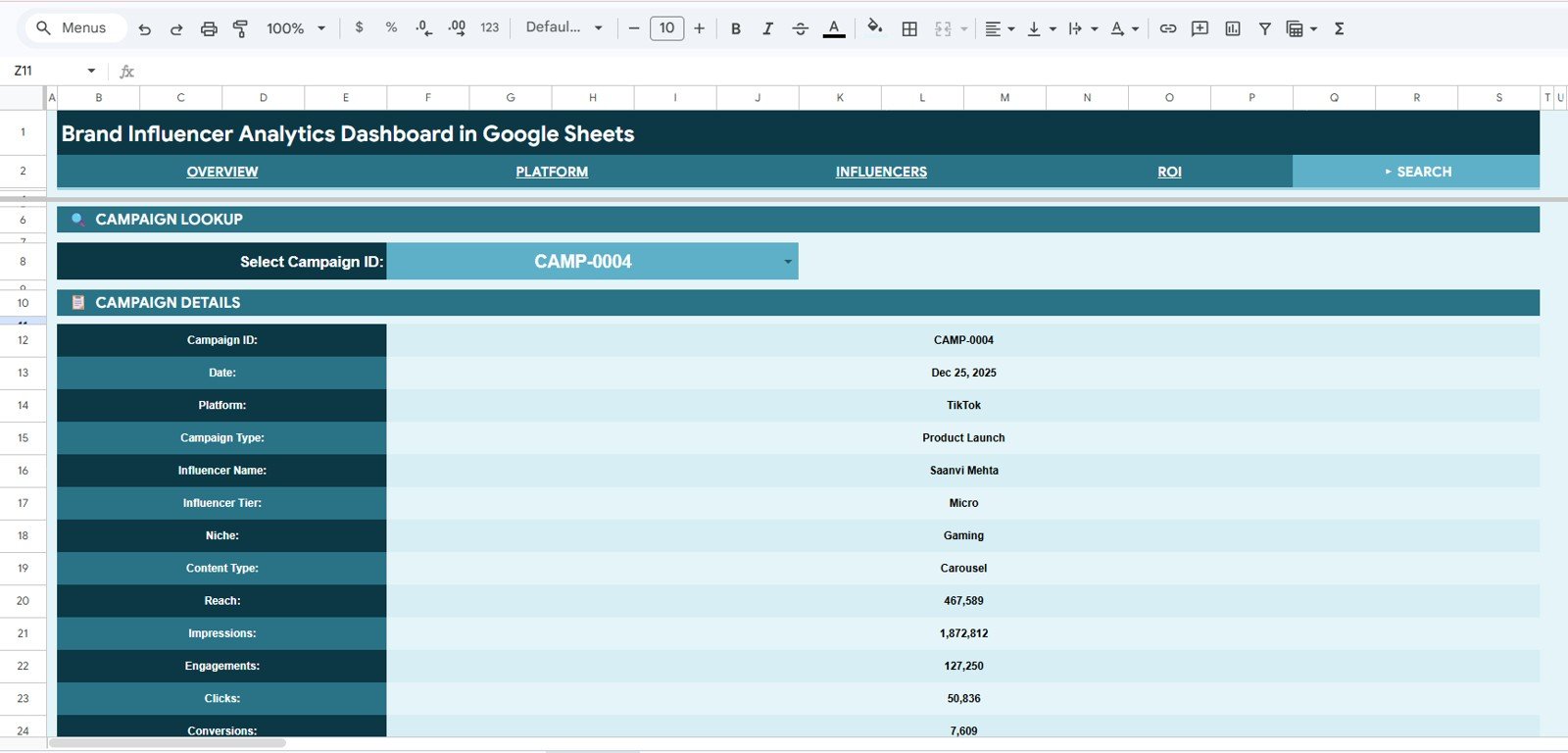Image resolution: width=1568 pixels, height=753 pixels.
Task: Click the '1,872,812' impressions value
Action: tap(963, 633)
